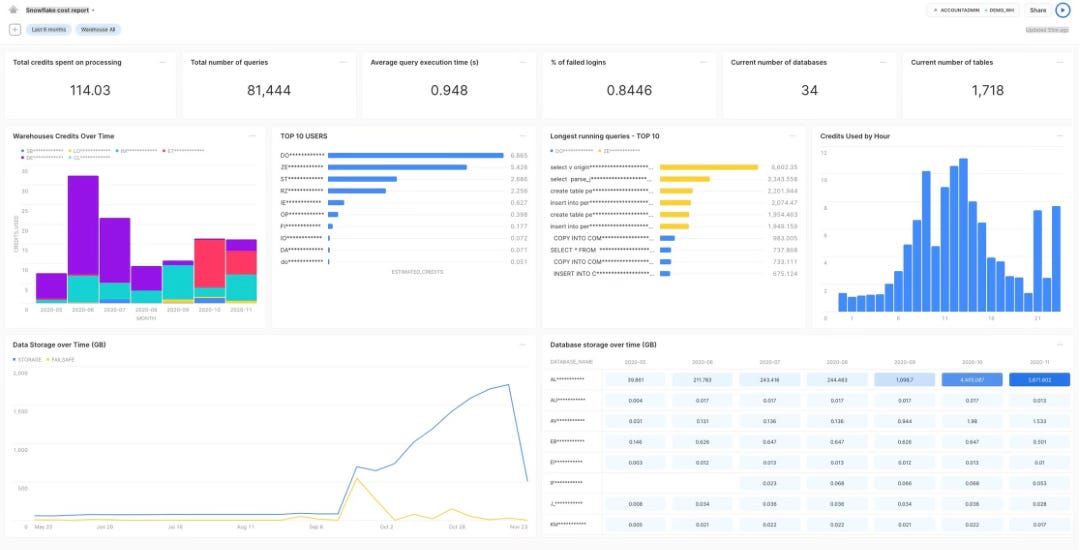
Task: Toggle the DO*** legend in Longest running queries
Action: [x=572, y=150]
